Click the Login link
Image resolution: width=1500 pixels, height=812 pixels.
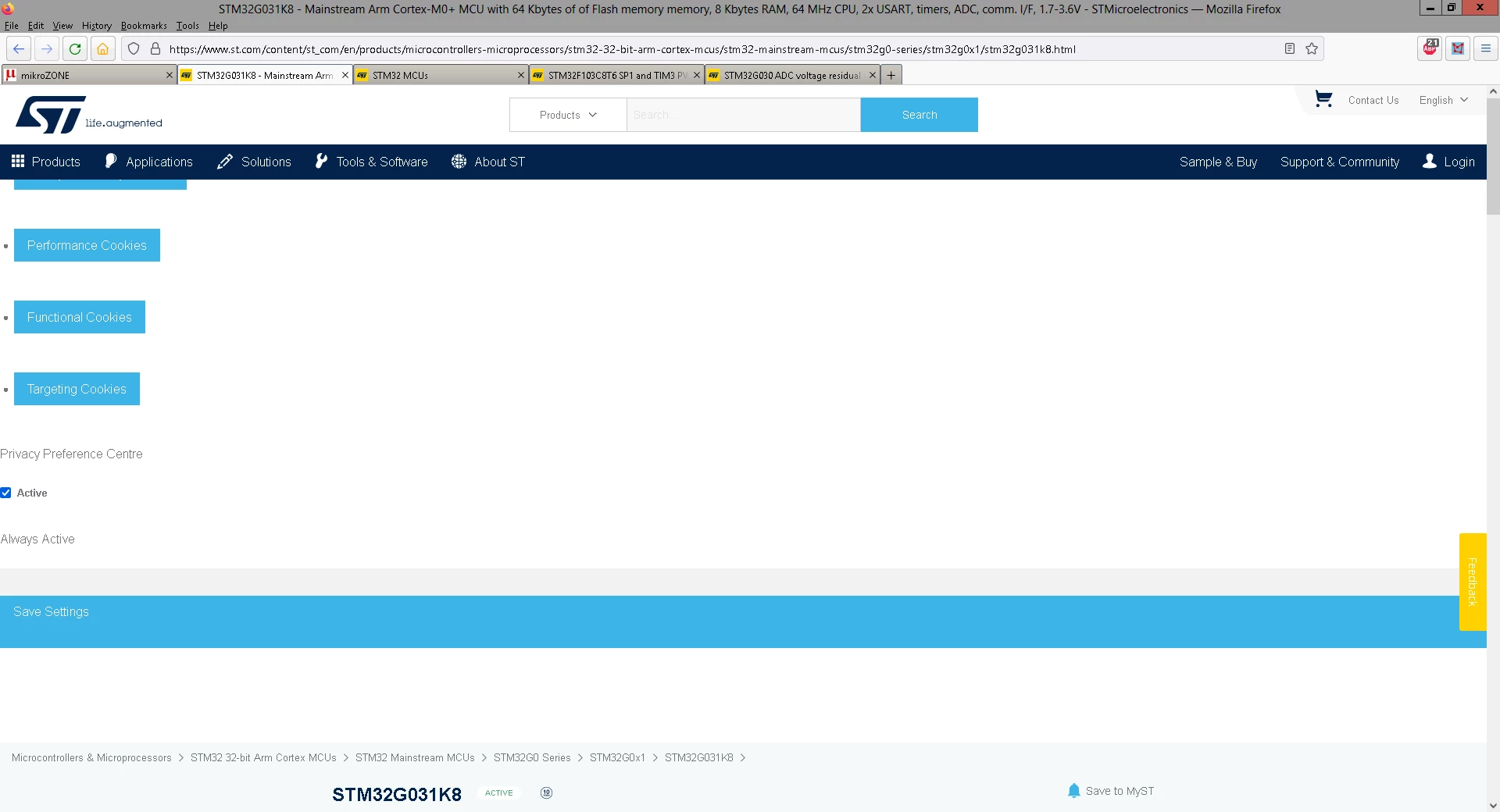point(1449,162)
